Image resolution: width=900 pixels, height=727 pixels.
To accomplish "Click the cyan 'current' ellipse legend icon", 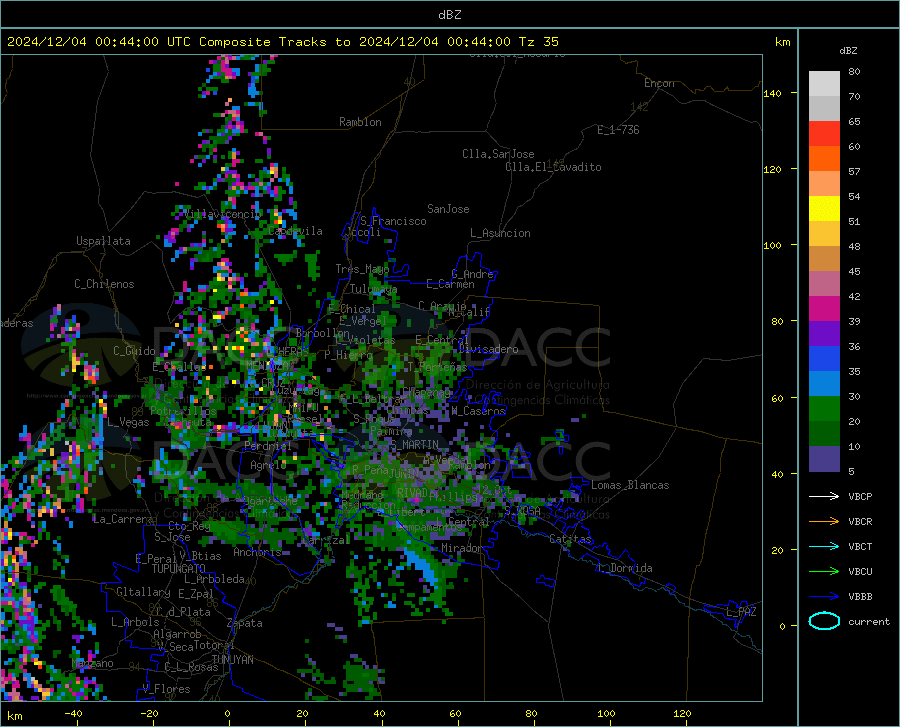I will [x=824, y=621].
